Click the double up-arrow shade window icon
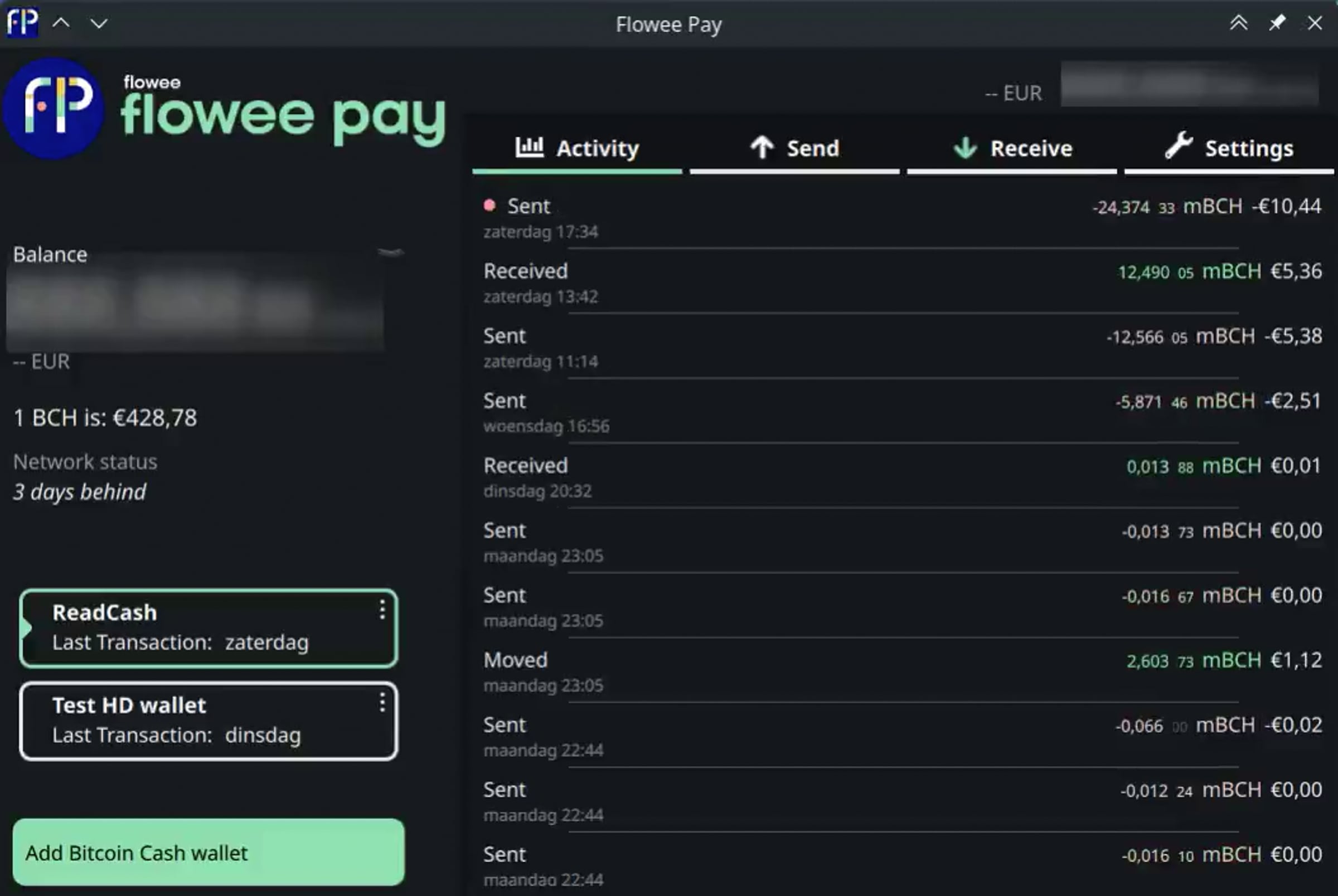The image size is (1338, 896). [1239, 23]
